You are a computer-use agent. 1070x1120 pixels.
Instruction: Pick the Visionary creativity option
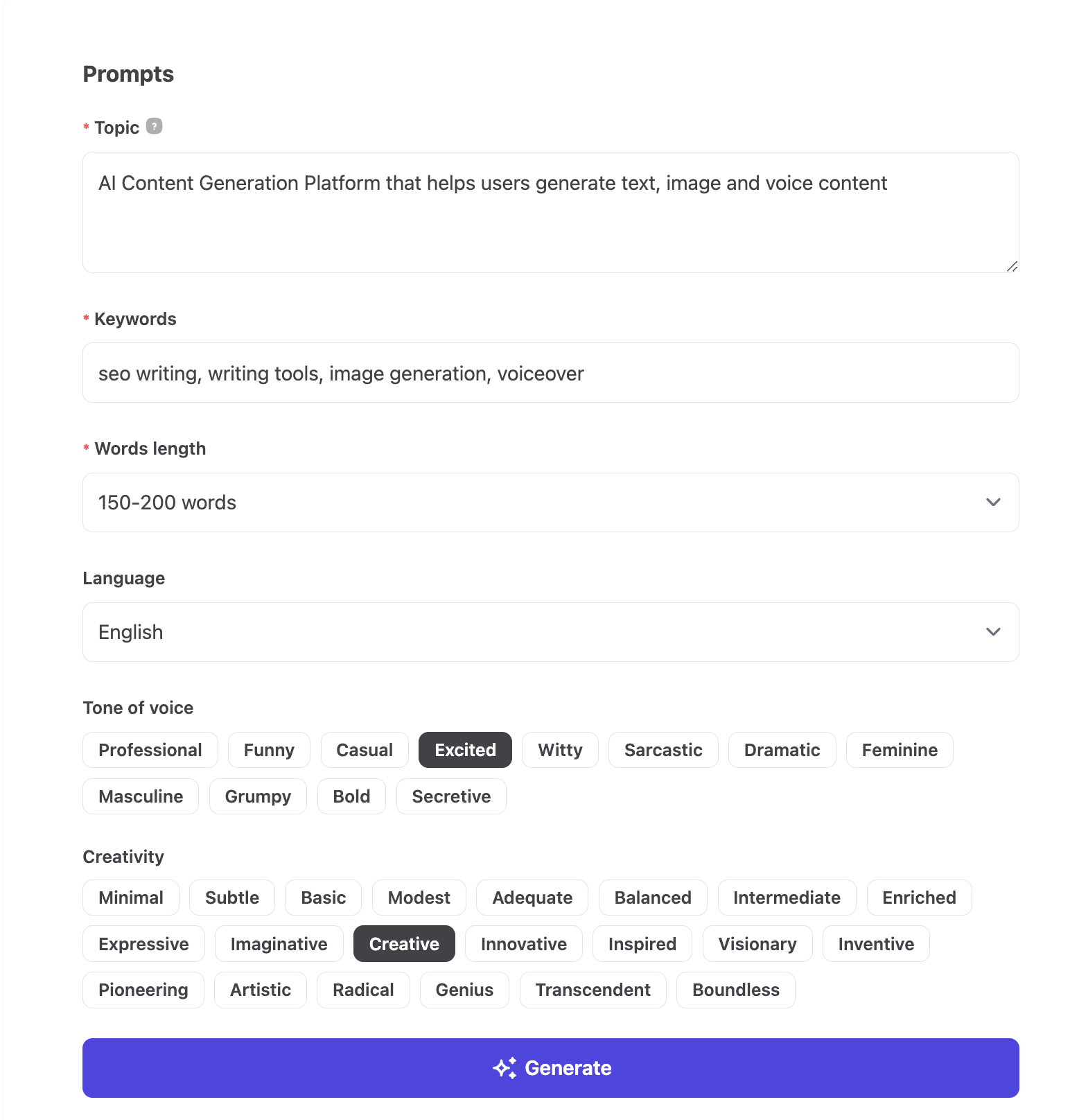tap(757, 944)
